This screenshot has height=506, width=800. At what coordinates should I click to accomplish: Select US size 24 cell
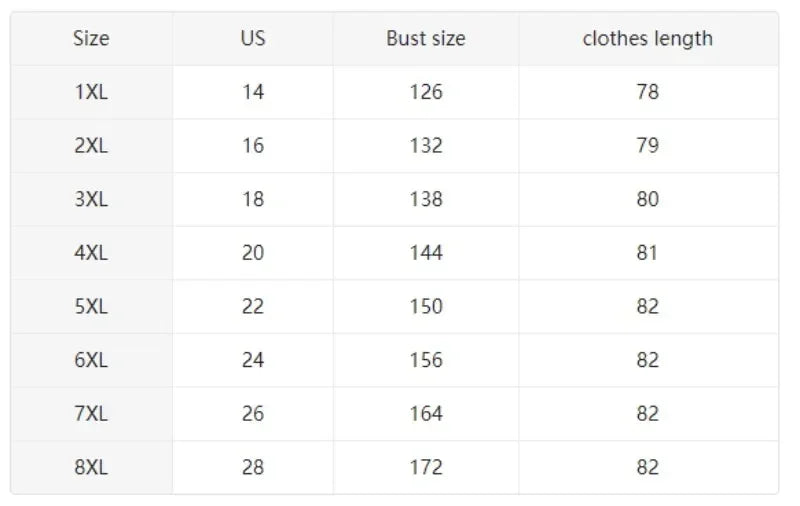coord(253,360)
